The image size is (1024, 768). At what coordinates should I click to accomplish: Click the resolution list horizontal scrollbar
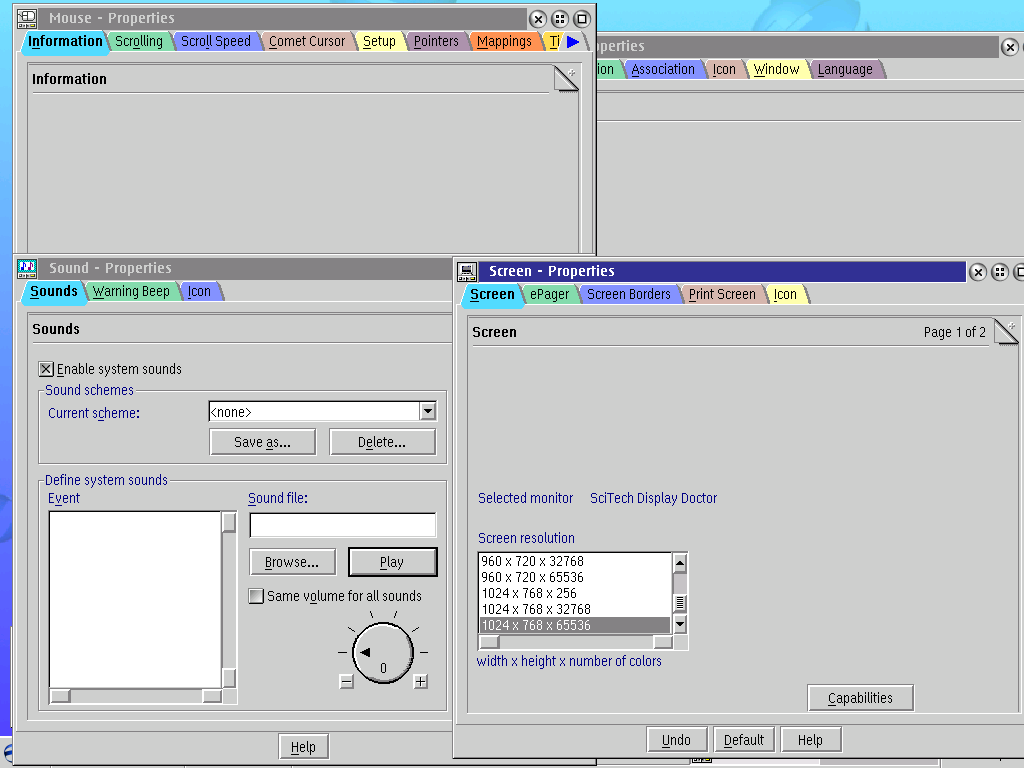coord(575,642)
